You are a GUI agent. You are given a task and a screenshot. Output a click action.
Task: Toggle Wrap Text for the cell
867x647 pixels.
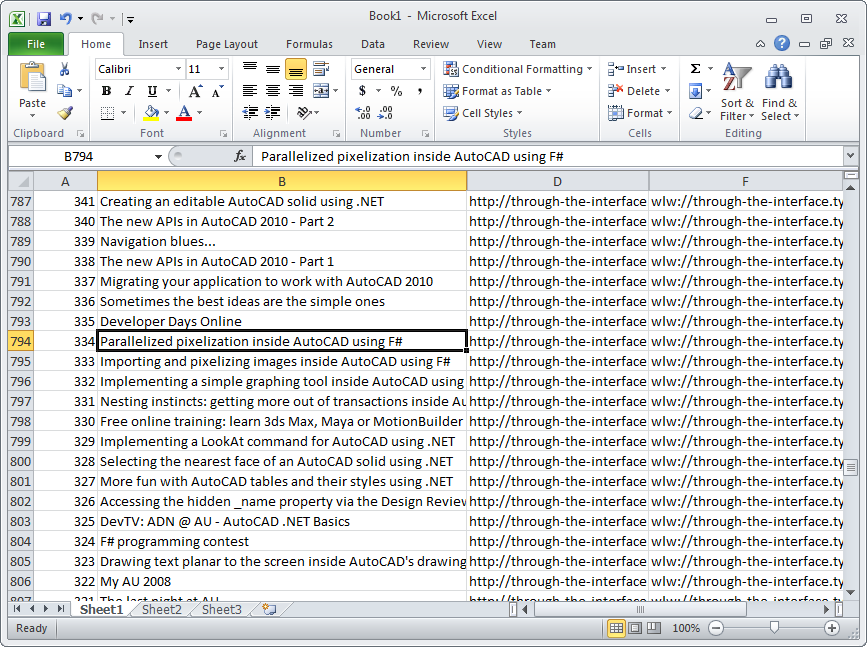[x=320, y=69]
